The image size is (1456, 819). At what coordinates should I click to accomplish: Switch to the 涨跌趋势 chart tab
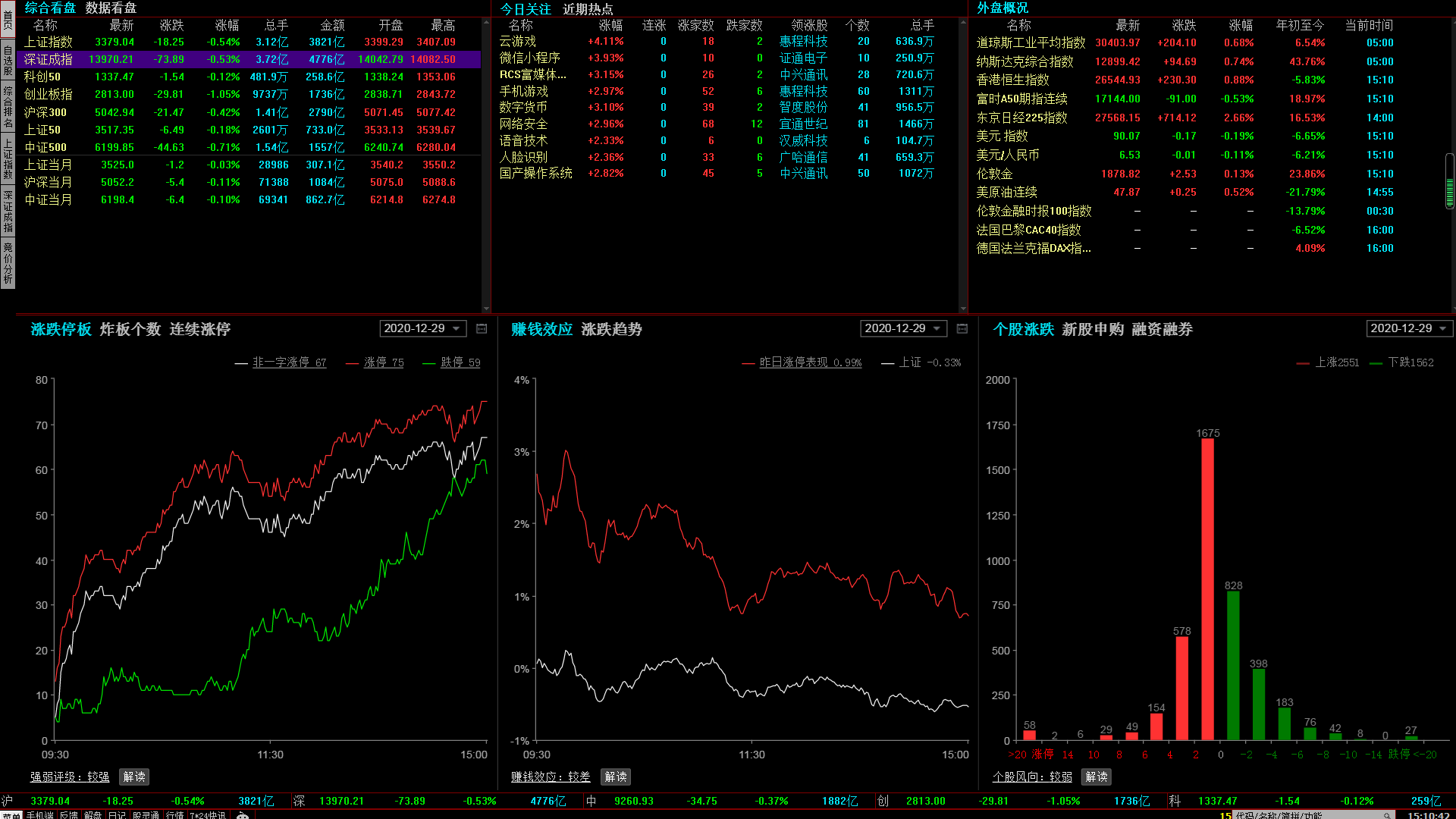coord(612,329)
